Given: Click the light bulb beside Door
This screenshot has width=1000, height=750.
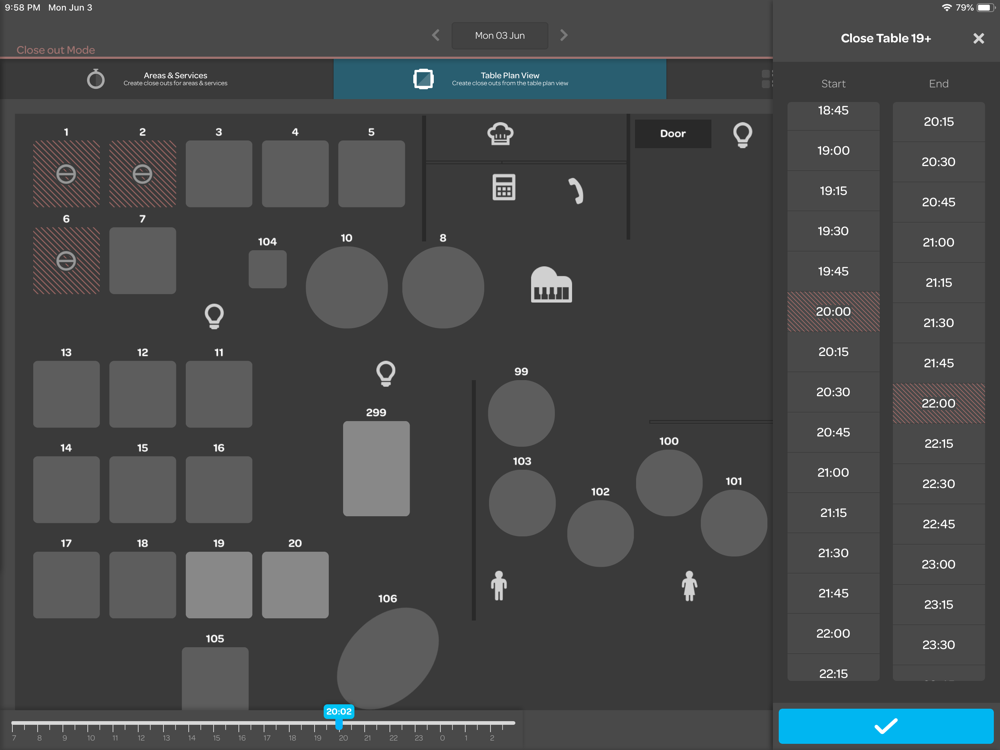Looking at the screenshot, I should tap(742, 135).
